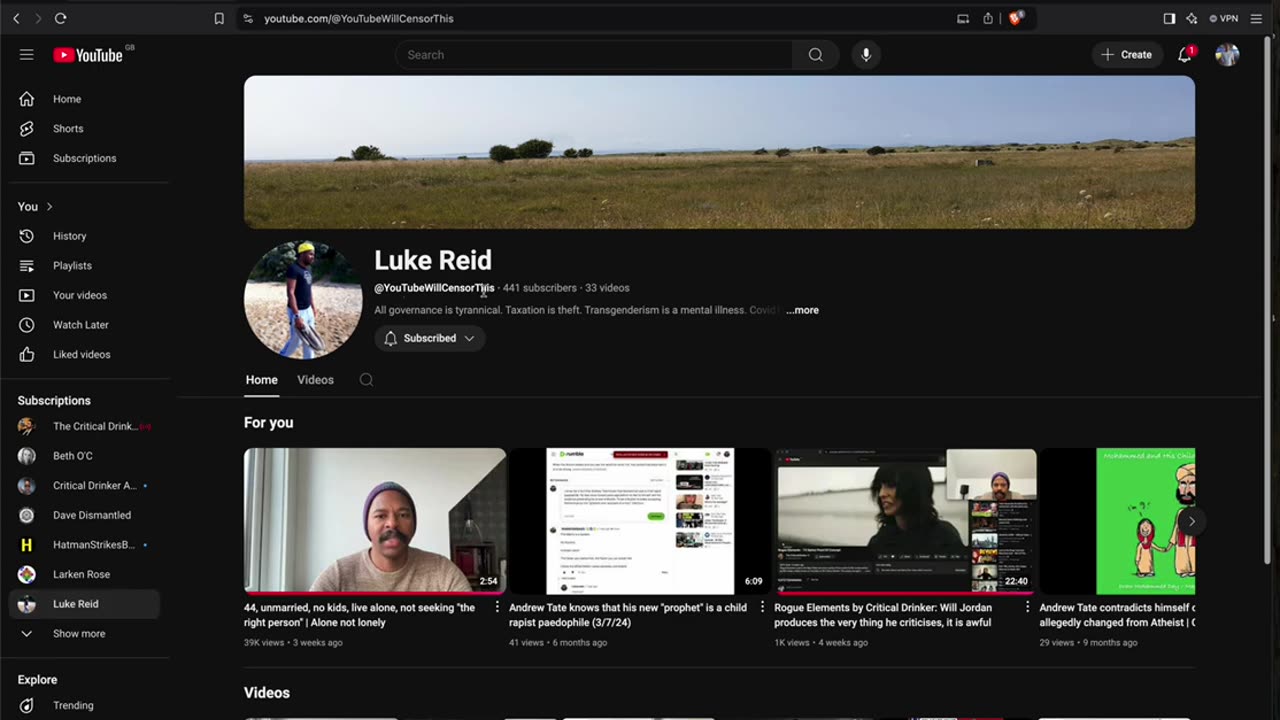Click the channel banner image
Viewport: 1280px width, 720px height.
tap(719, 152)
